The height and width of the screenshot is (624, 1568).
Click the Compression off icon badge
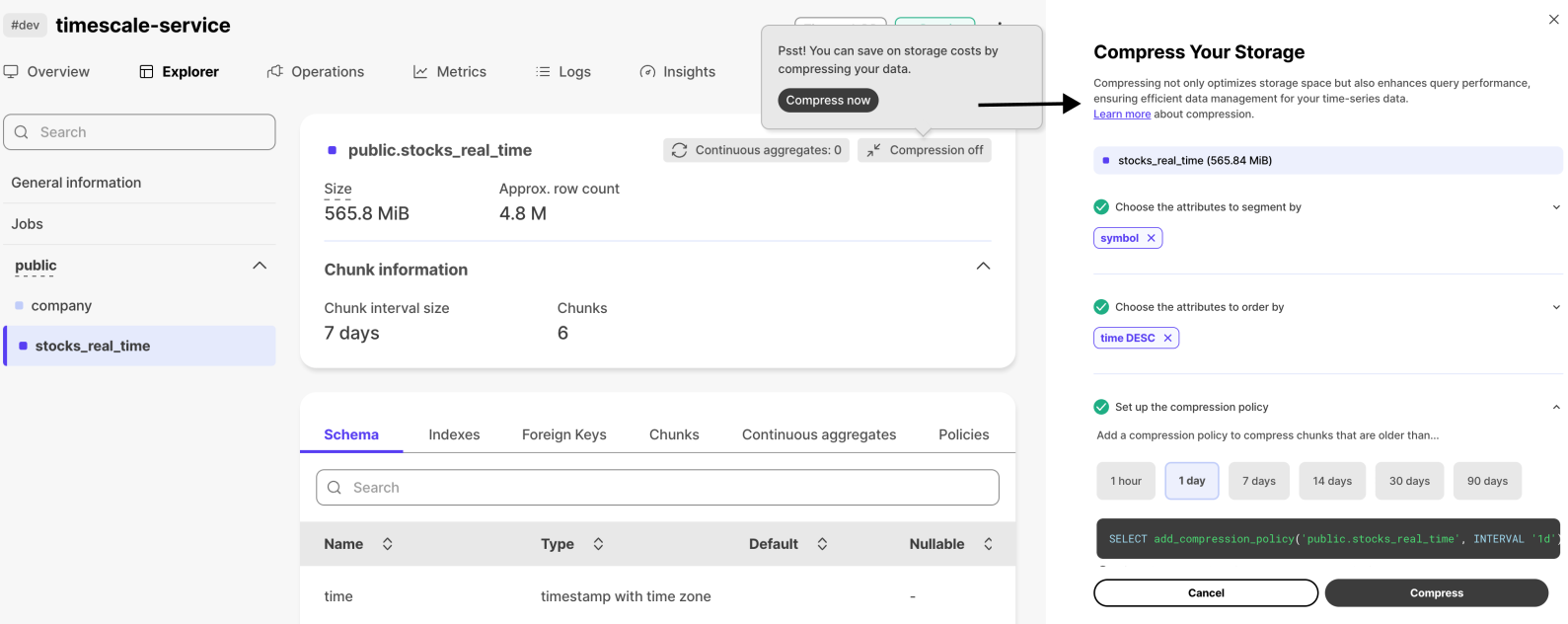pyautogui.click(x=874, y=150)
